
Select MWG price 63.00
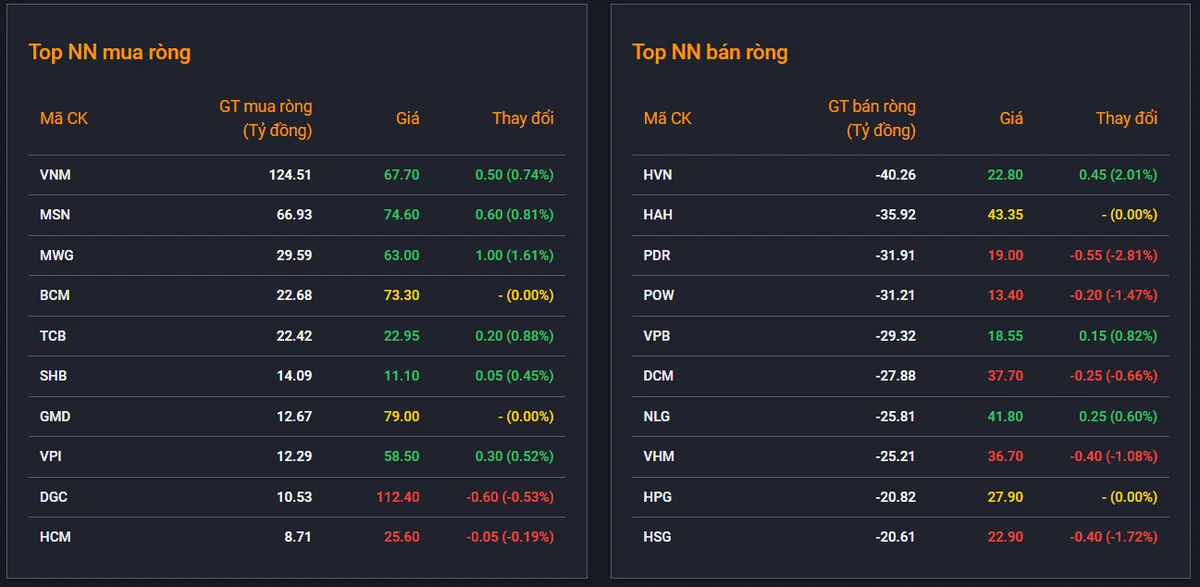[402, 255]
